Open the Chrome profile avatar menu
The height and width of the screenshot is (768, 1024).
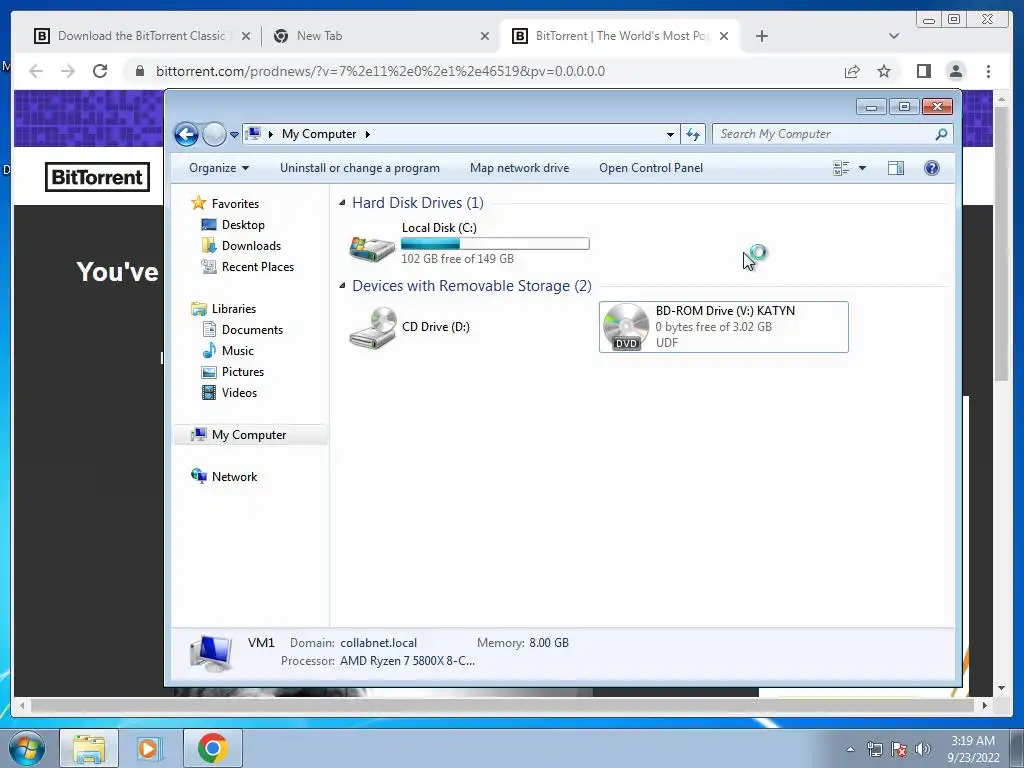[x=956, y=71]
